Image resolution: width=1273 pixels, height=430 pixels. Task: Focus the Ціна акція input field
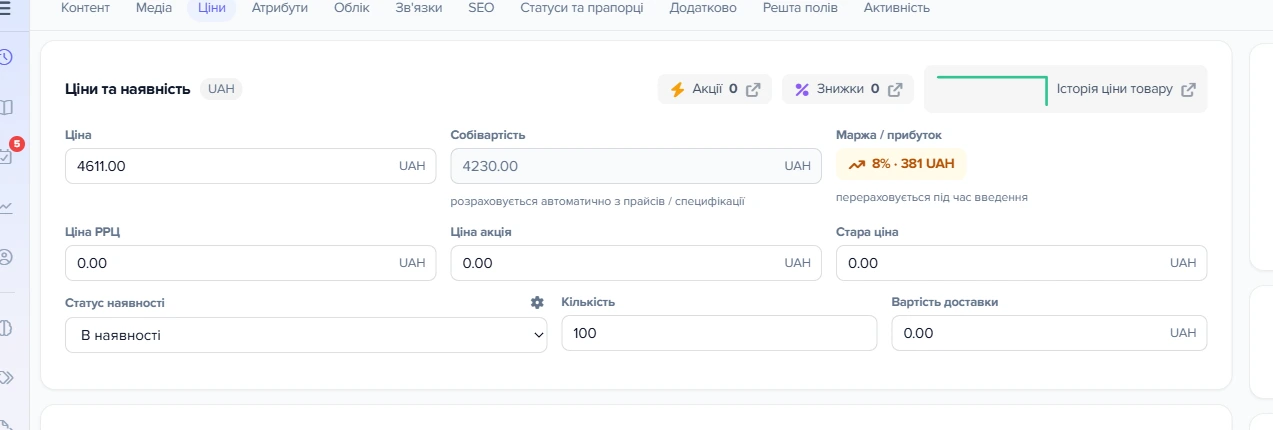[x=636, y=263]
